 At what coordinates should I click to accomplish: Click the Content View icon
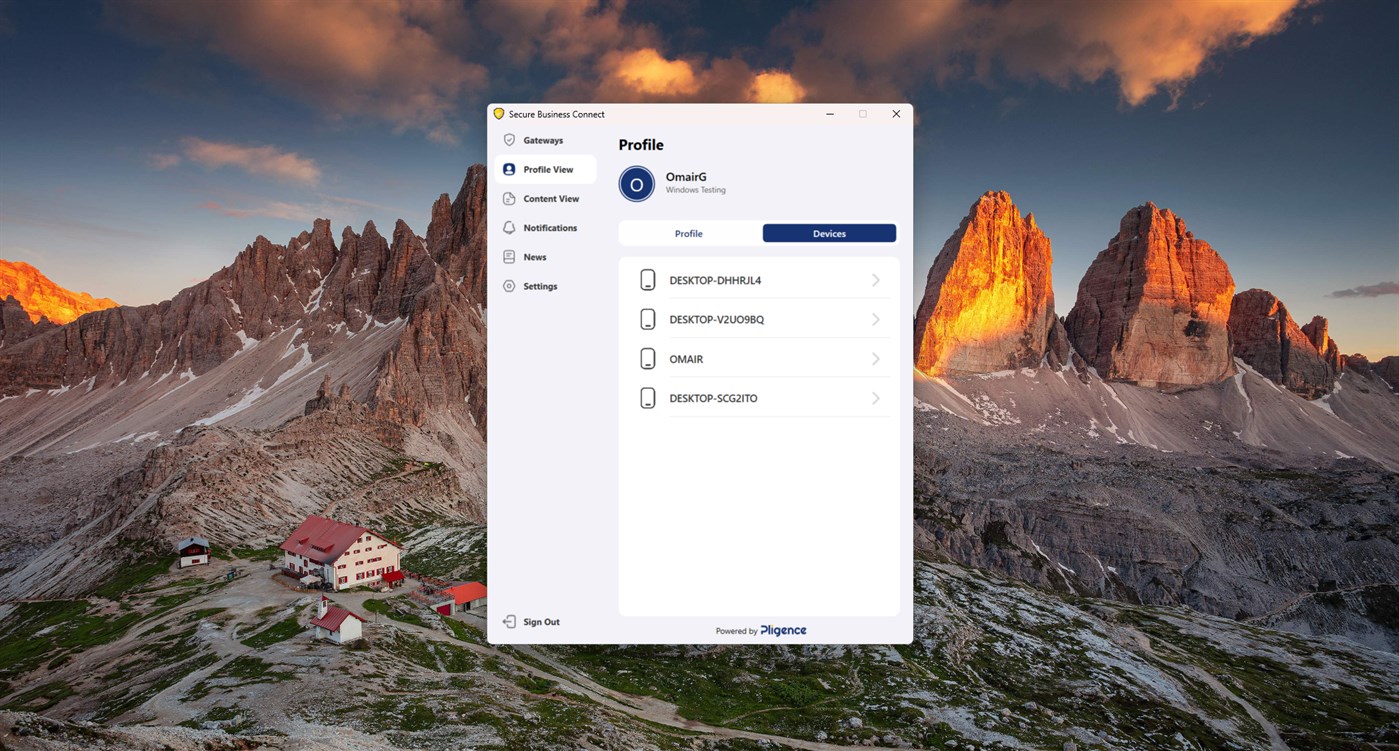click(509, 198)
